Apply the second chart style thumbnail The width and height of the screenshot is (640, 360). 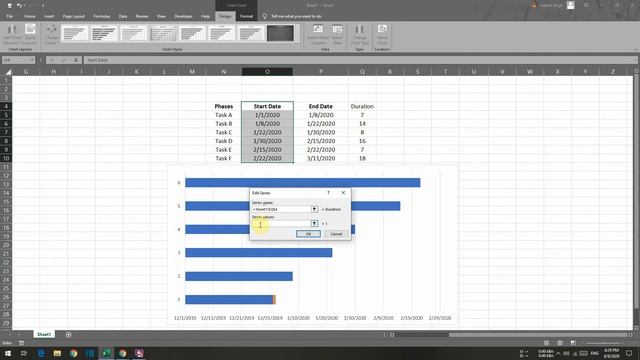tap(104, 33)
